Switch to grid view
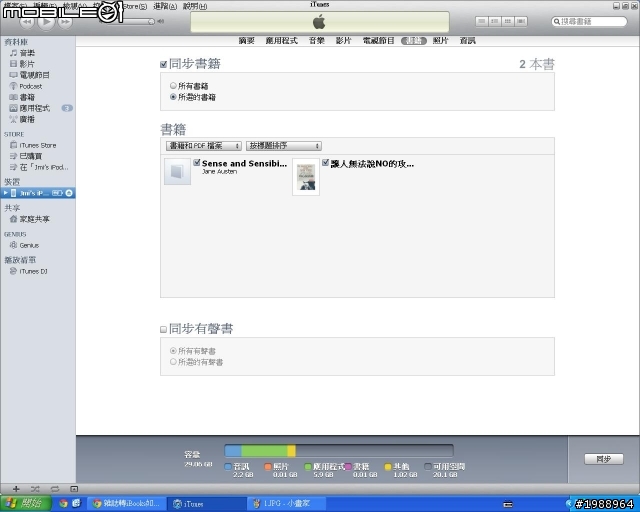 (508, 21)
